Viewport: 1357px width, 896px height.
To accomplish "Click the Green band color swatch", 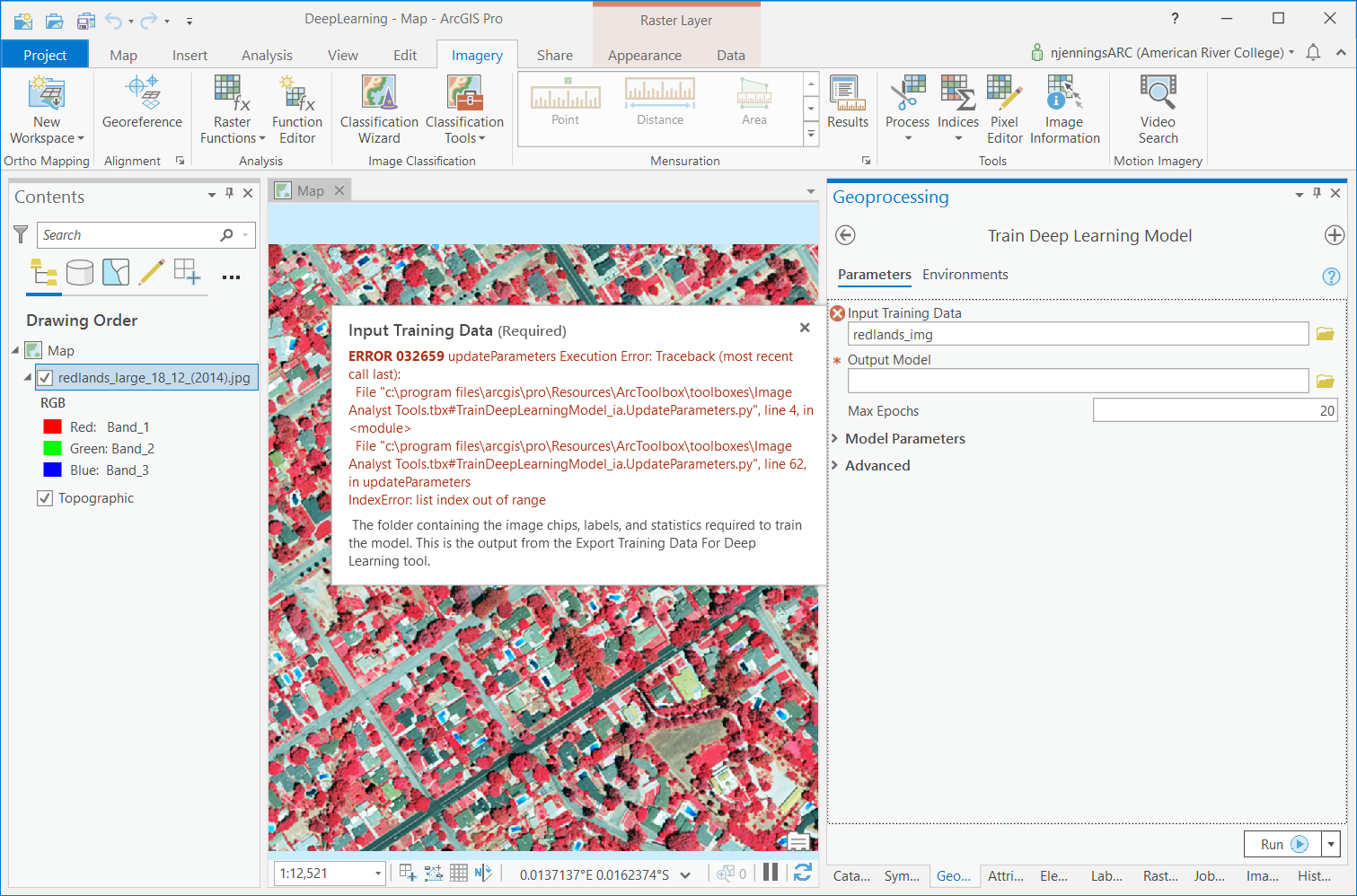I will point(53,449).
